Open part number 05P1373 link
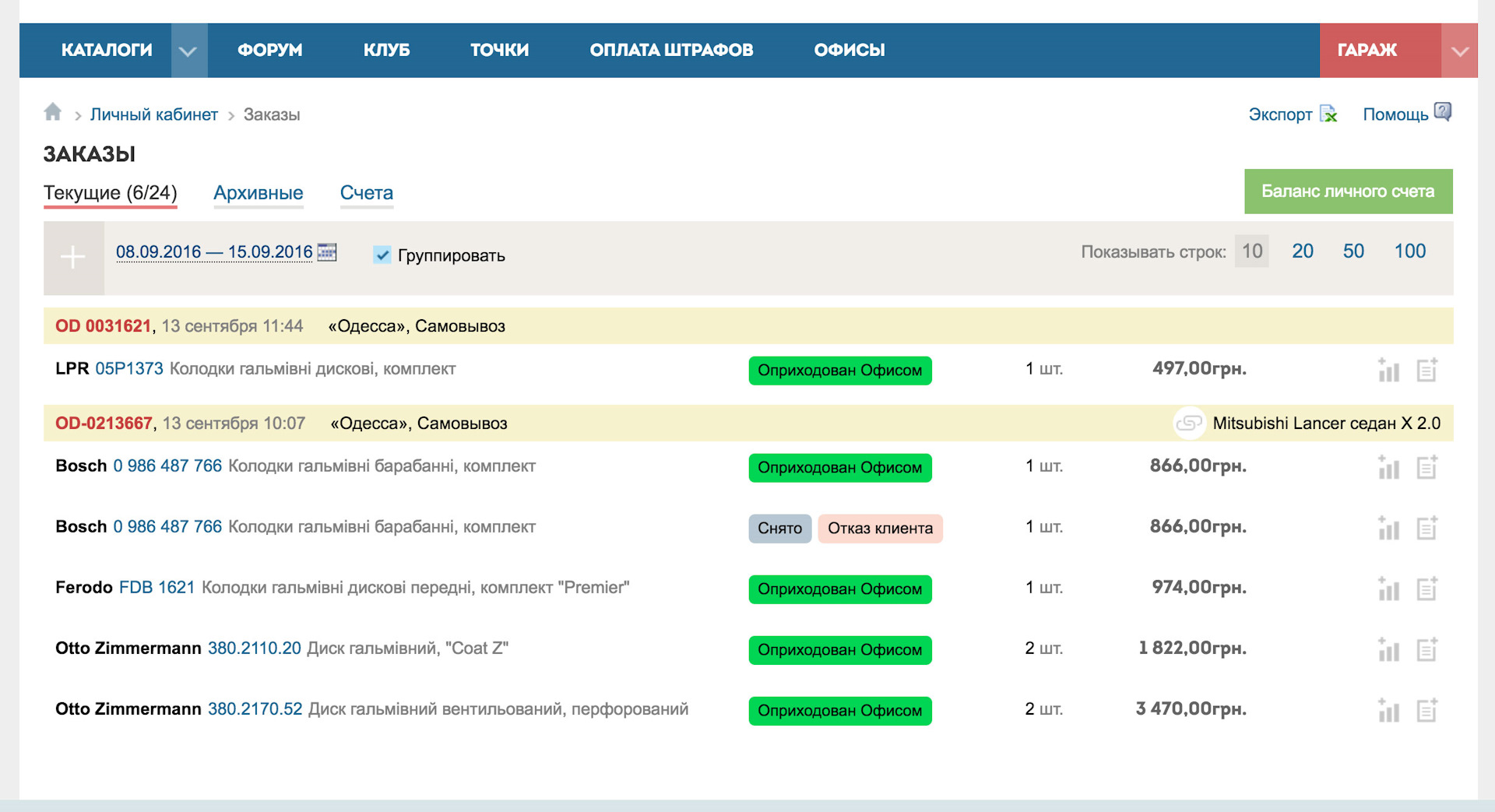The height and width of the screenshot is (812, 1495). pyautogui.click(x=129, y=369)
